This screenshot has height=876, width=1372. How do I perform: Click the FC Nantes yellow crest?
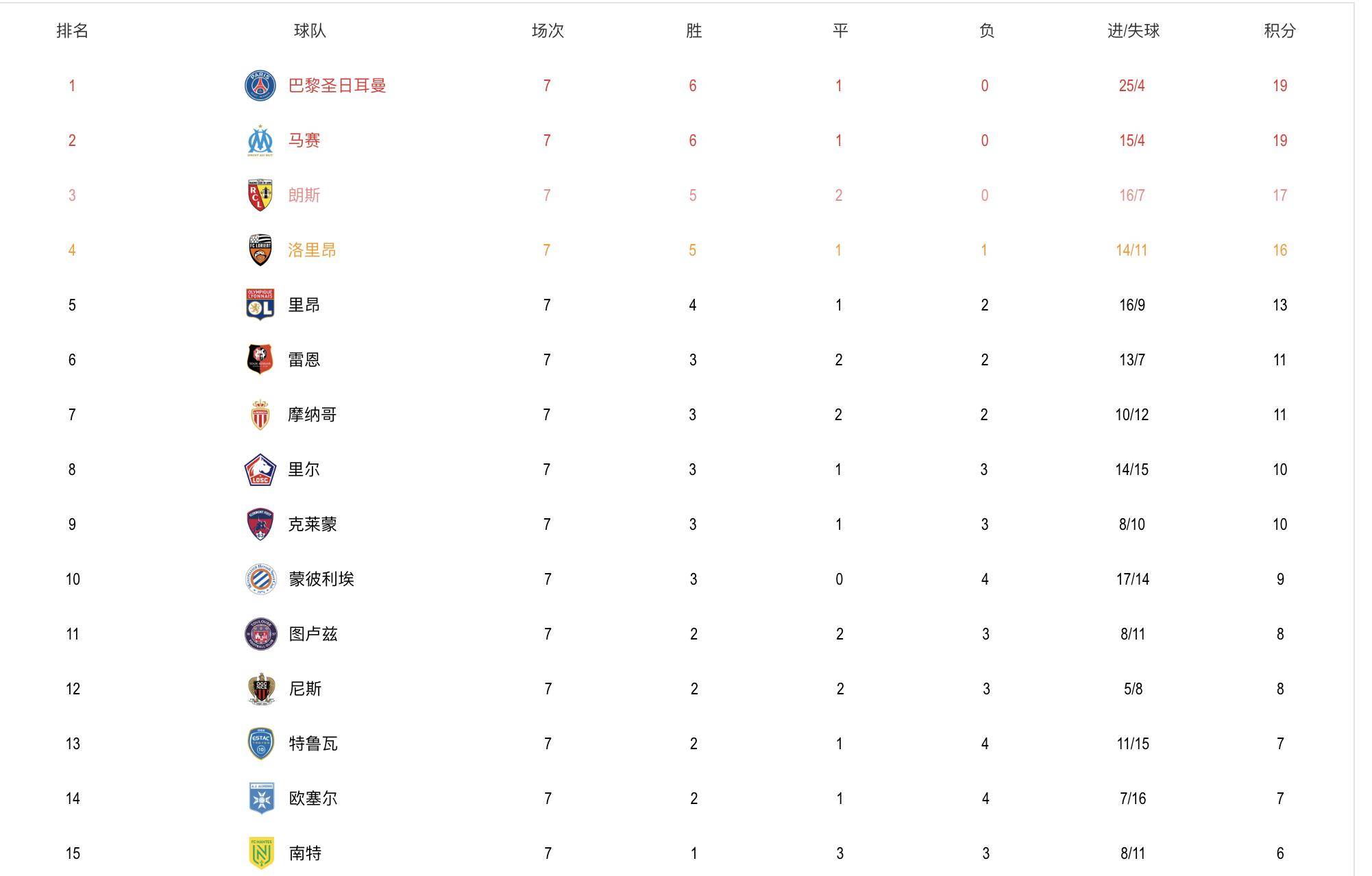point(261,853)
